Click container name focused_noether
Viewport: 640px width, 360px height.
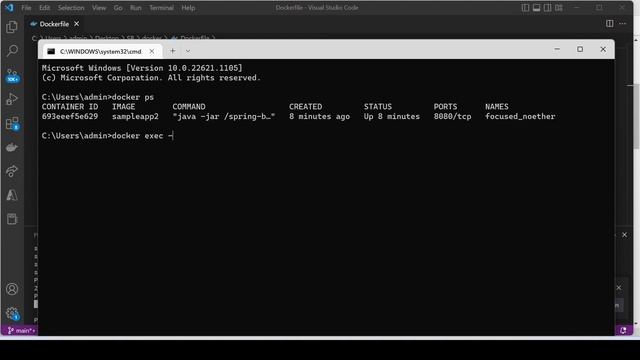[520, 116]
